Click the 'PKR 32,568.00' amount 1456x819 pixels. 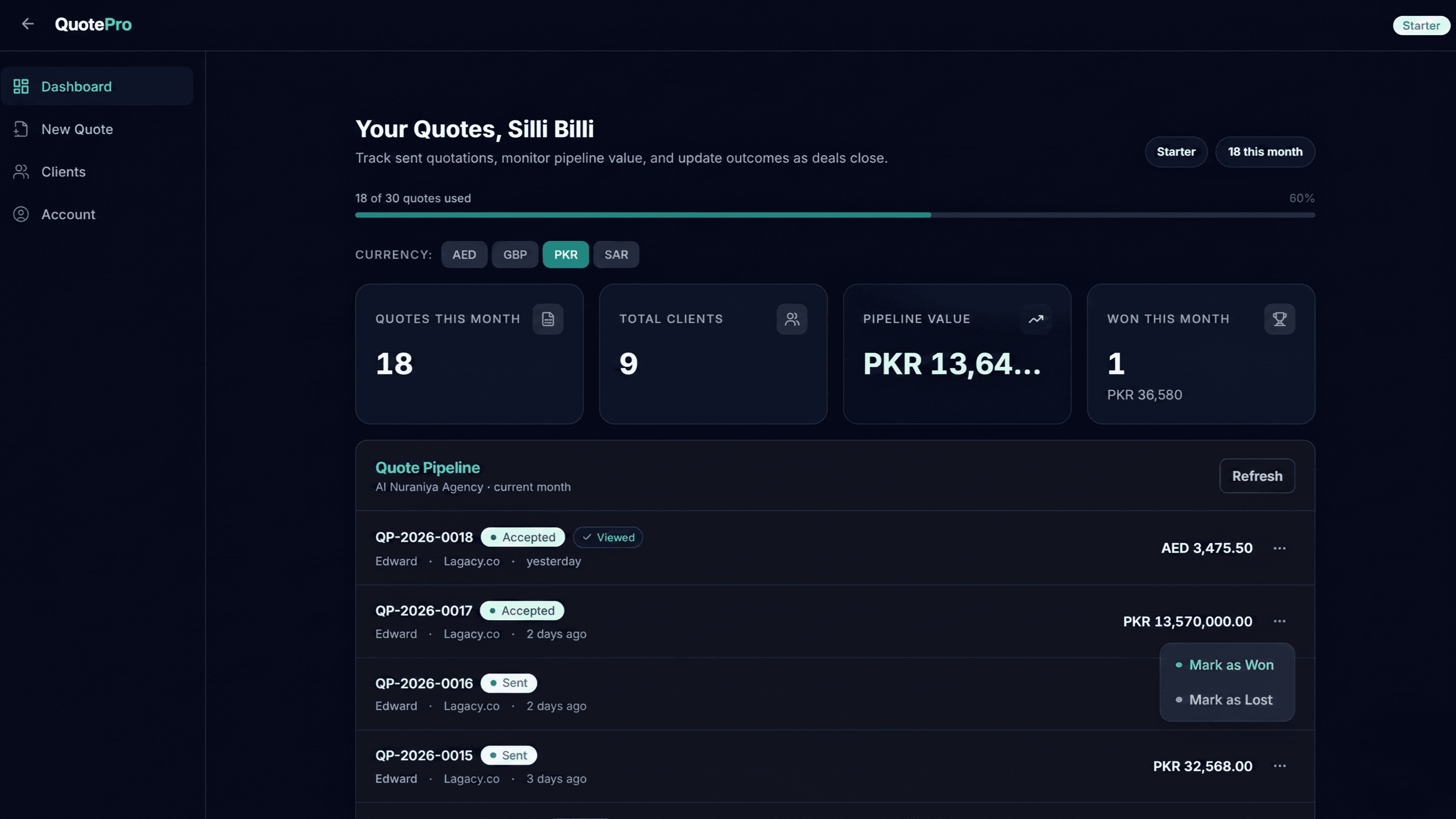pos(1203,766)
